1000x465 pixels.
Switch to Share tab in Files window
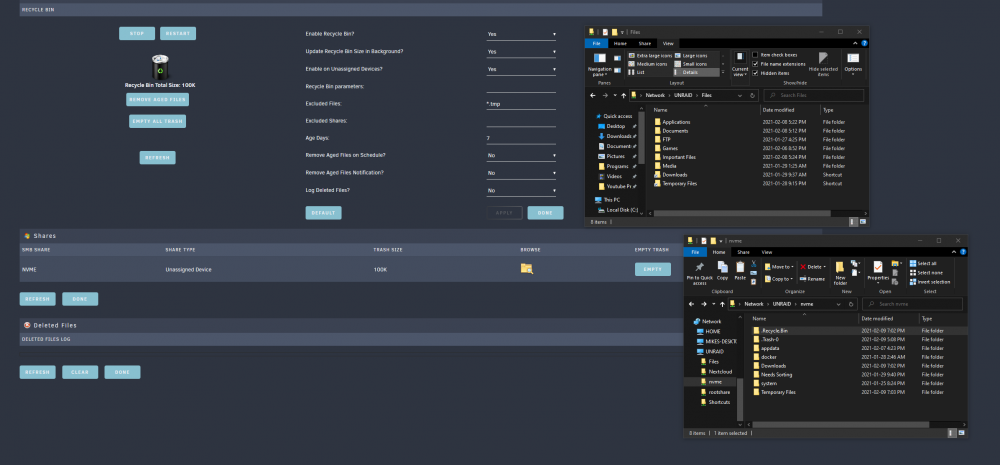click(645, 43)
